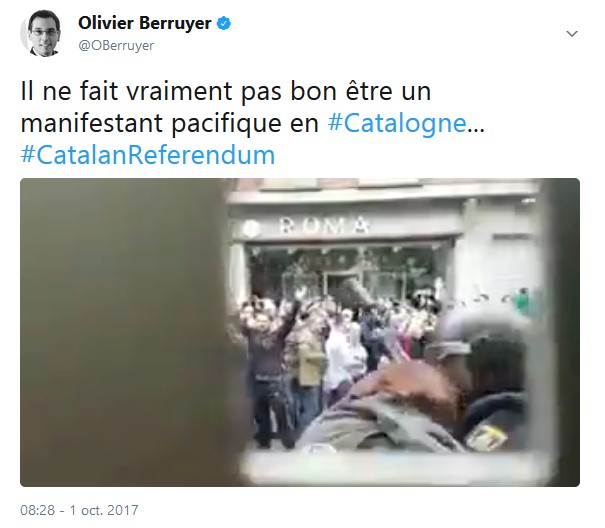The width and height of the screenshot is (605, 528).
Task: Open Olivier Berruyer's profile picture
Action: (x=41, y=33)
